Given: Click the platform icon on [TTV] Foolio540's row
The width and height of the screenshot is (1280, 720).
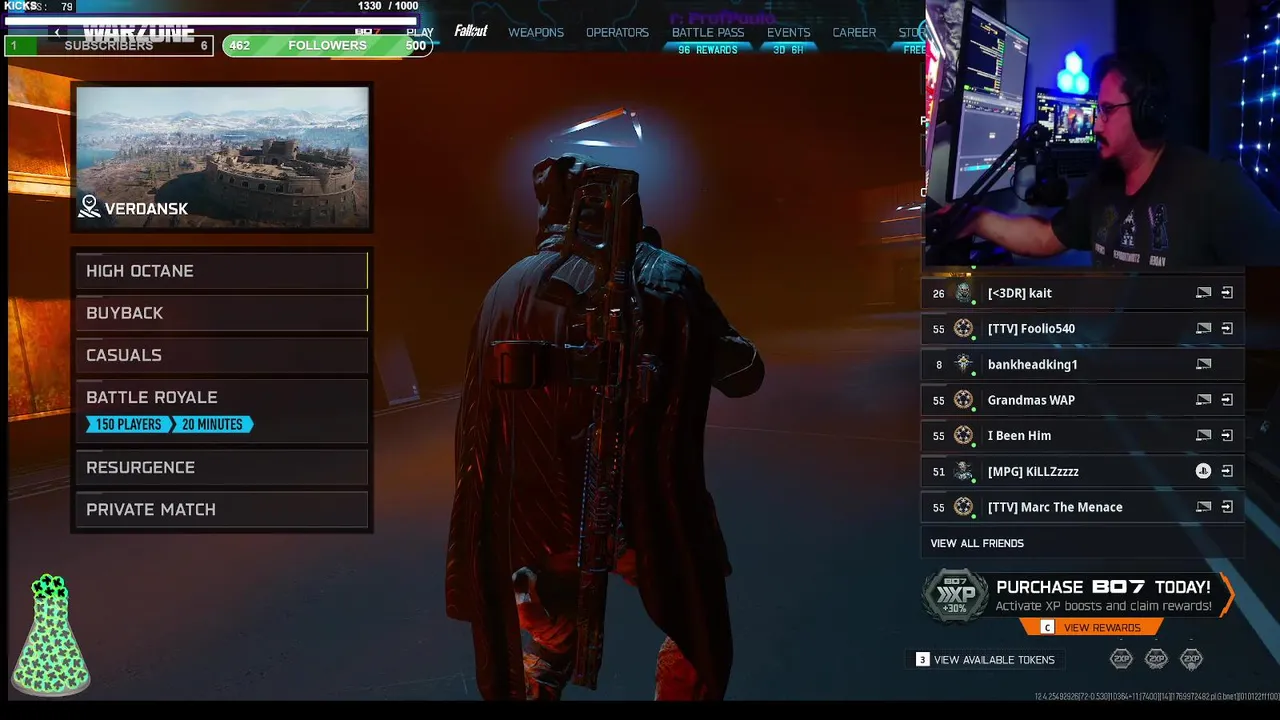Looking at the screenshot, I should (x=1203, y=329).
